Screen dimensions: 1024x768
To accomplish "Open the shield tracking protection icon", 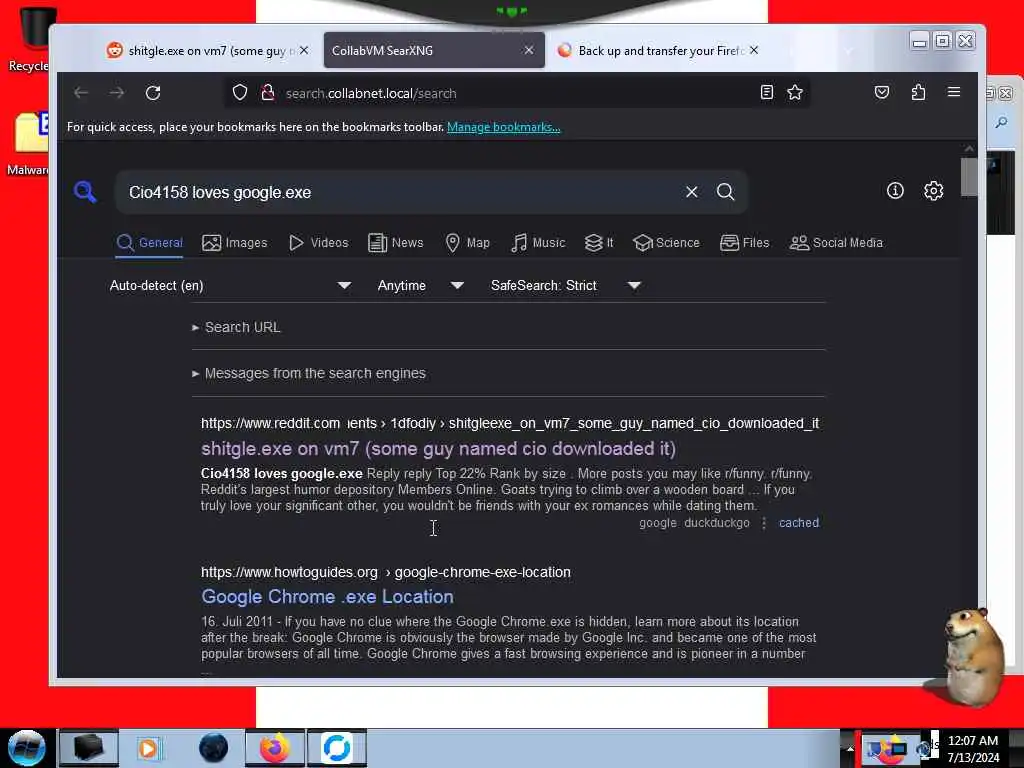I will point(240,93).
